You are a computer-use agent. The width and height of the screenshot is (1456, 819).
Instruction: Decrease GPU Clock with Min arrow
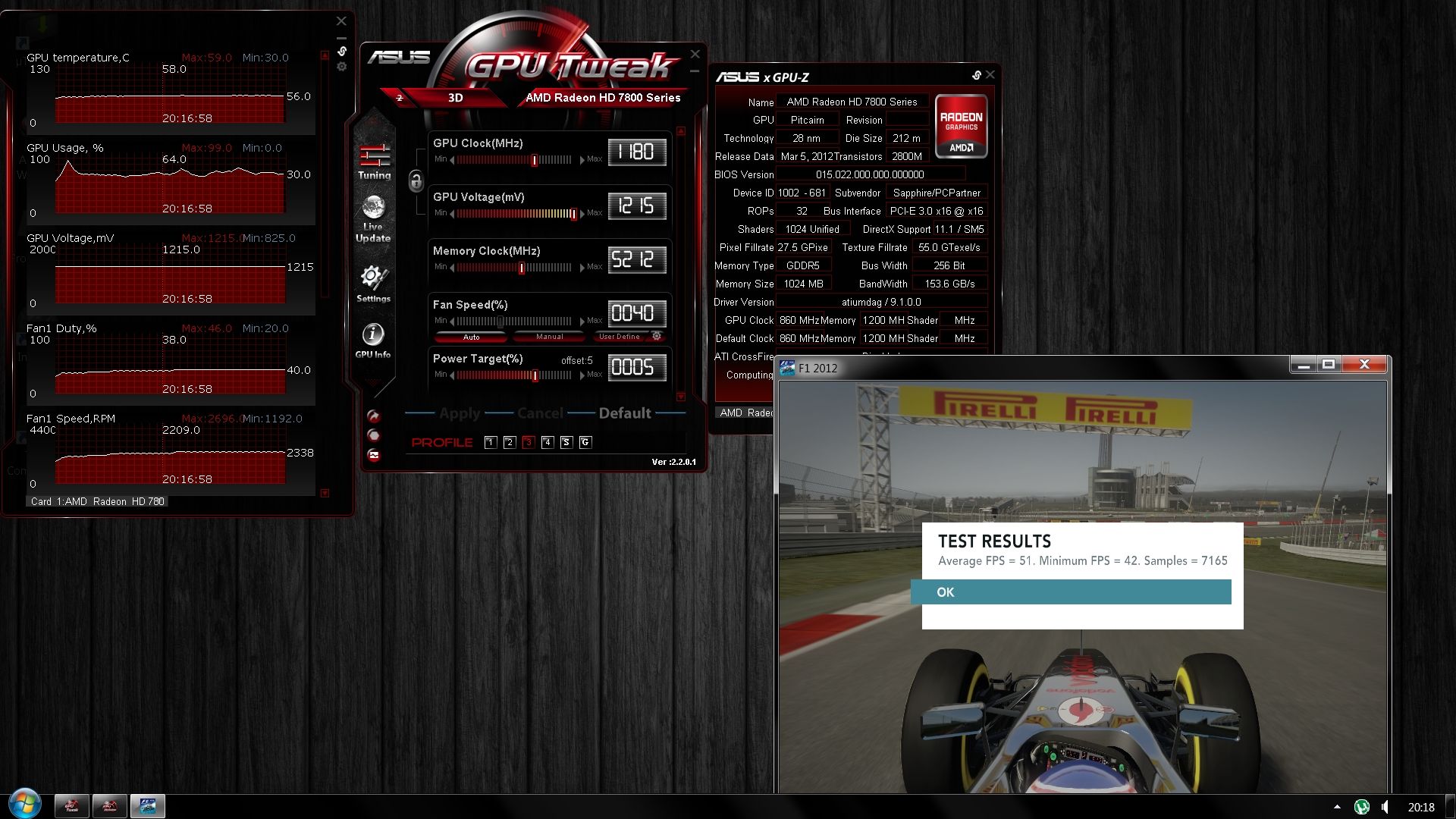pyautogui.click(x=452, y=160)
